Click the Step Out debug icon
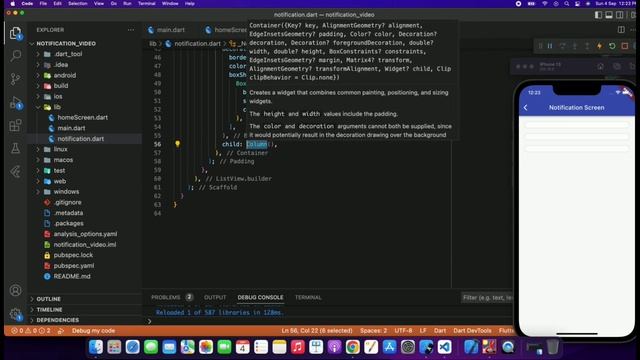Viewport: 640px width, 360px height. click(x=587, y=46)
